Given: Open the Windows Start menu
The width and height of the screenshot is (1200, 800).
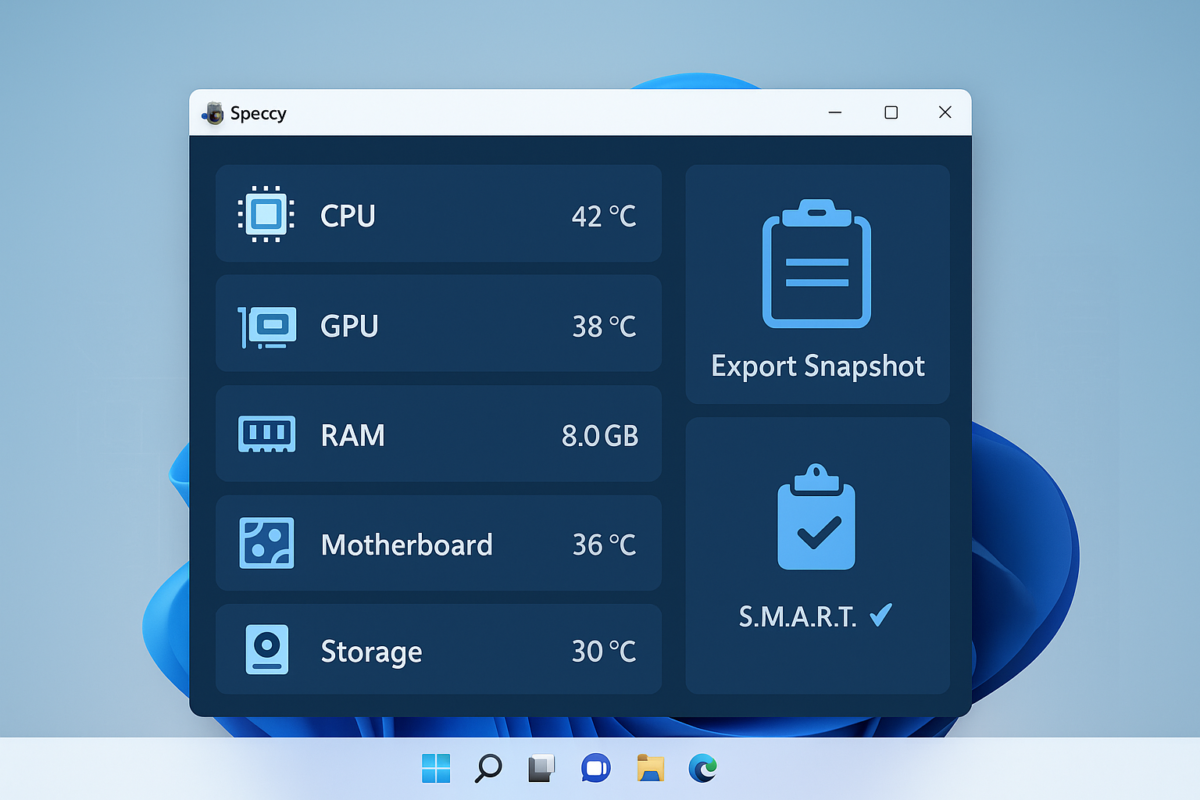Looking at the screenshot, I should tap(436, 768).
